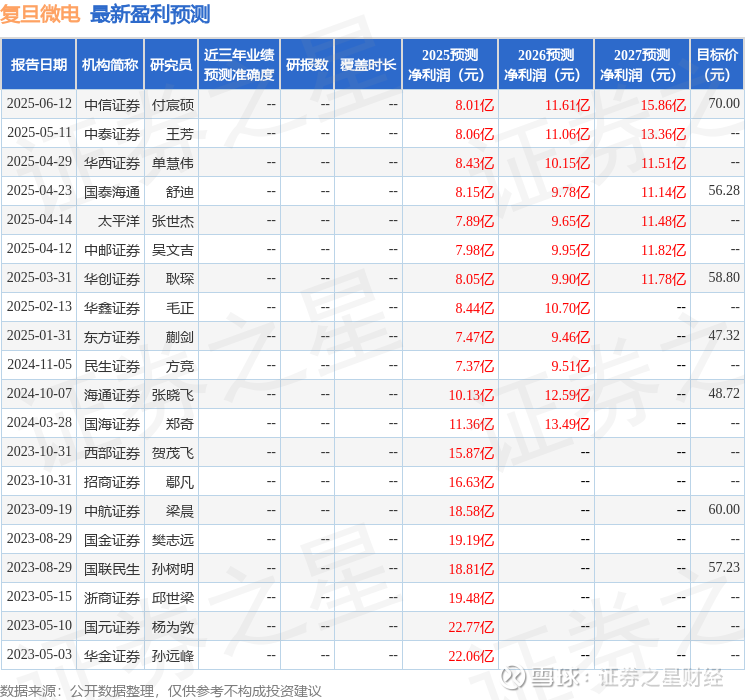Click the 国海证券 institution cell

[112, 424]
